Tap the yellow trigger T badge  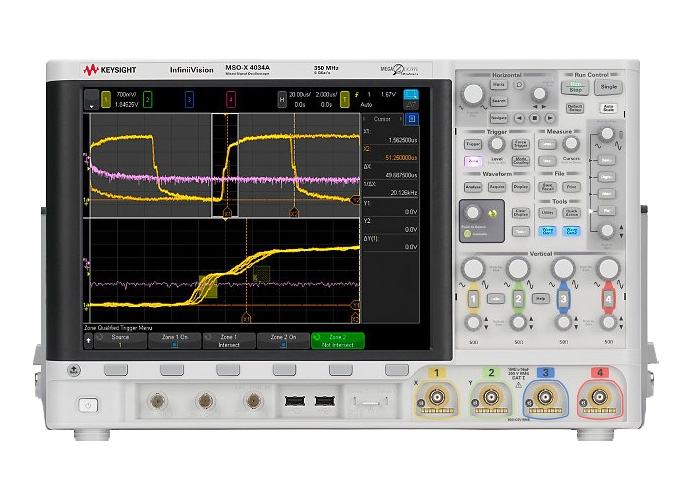point(345,99)
